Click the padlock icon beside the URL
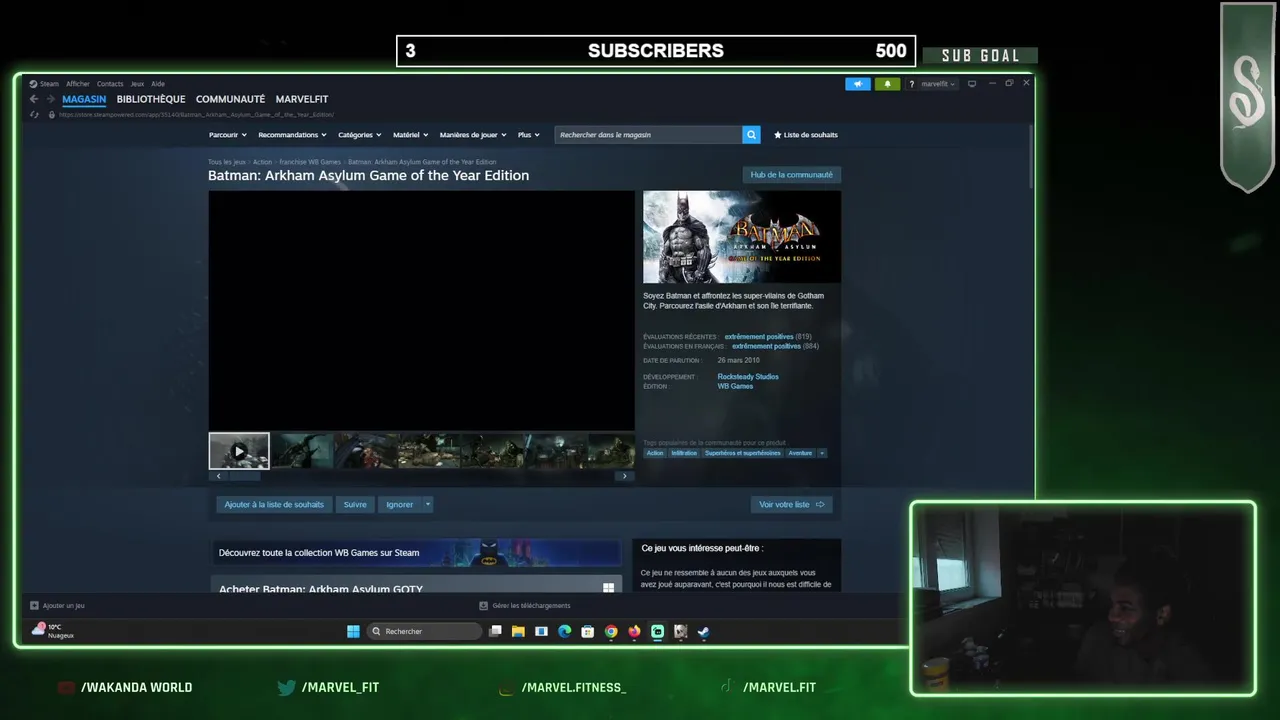Image resolution: width=1280 pixels, height=720 pixels. coord(50,114)
